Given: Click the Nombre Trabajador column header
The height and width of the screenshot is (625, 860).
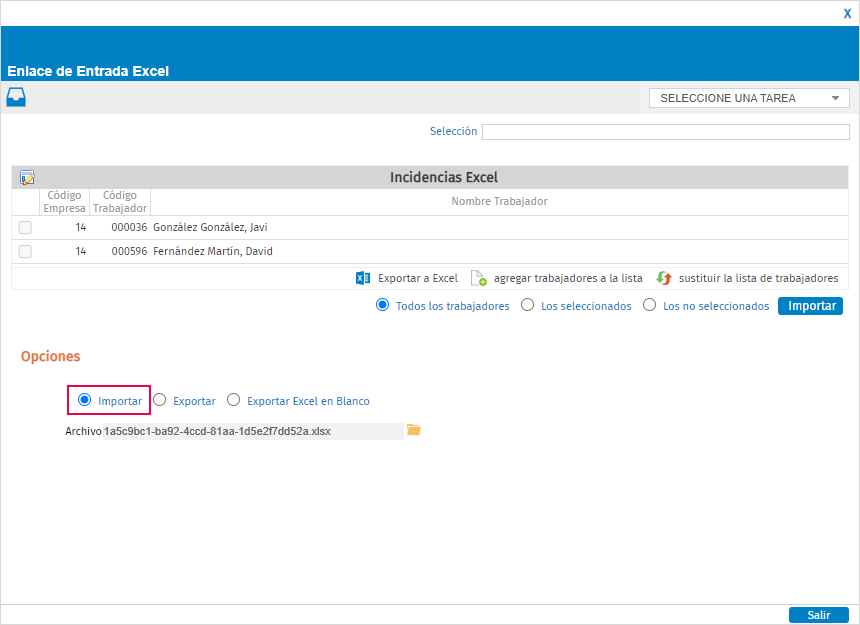Looking at the screenshot, I should click(499, 202).
